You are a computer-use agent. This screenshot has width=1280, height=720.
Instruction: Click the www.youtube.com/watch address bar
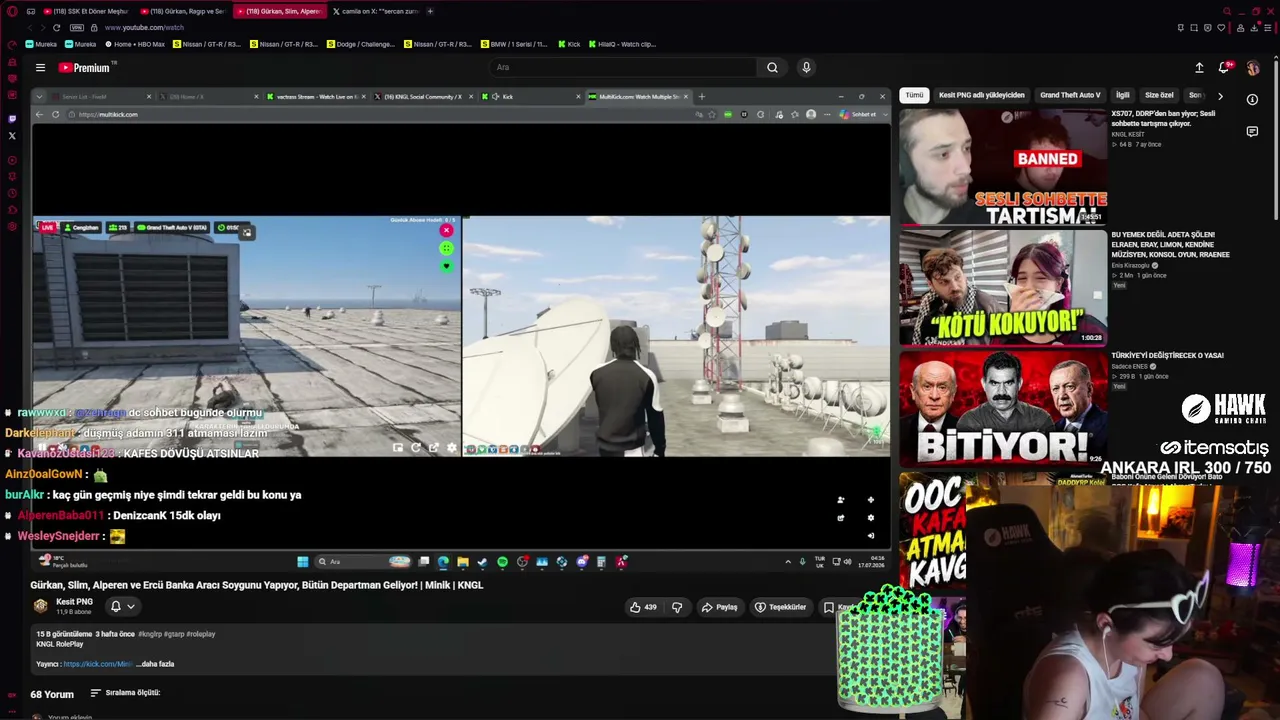point(144,27)
